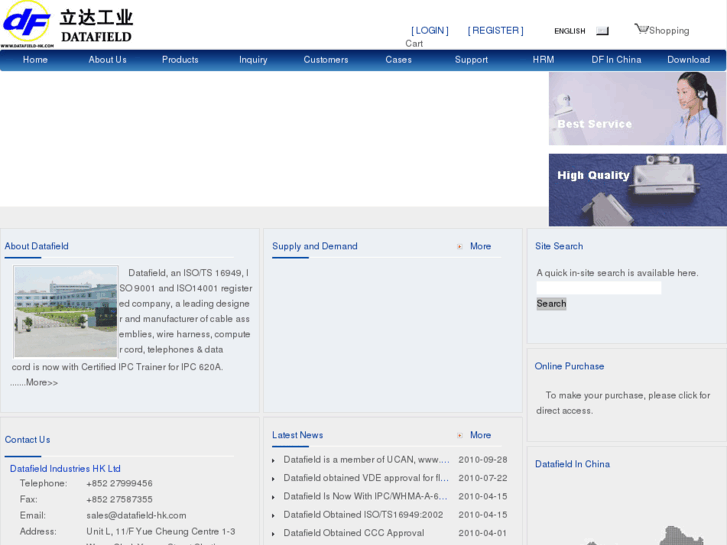The image size is (727, 545).
Task: Click the High Quality banner
Action: pos(638,190)
